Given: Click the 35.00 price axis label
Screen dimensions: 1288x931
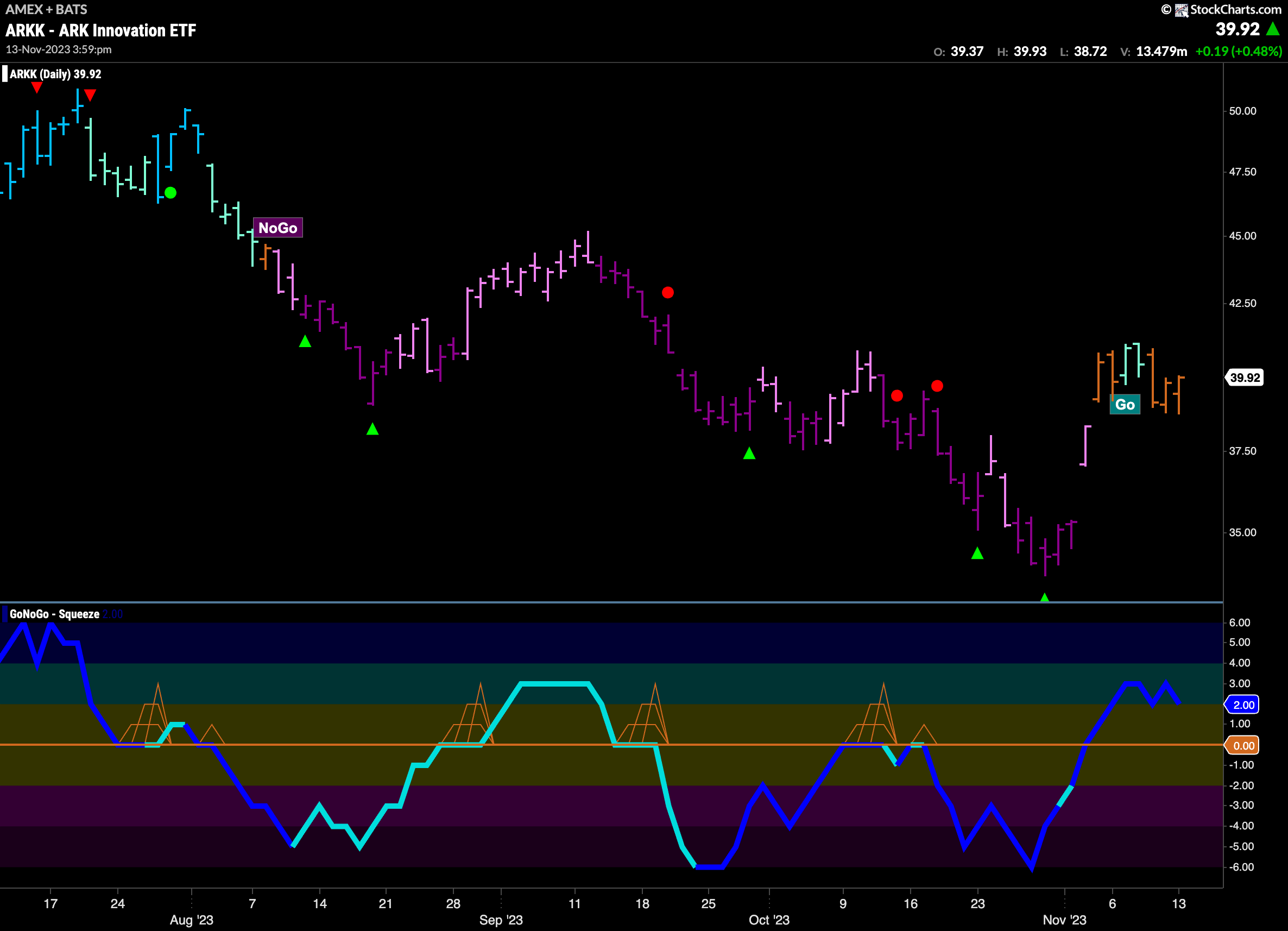Looking at the screenshot, I should pos(1242,532).
